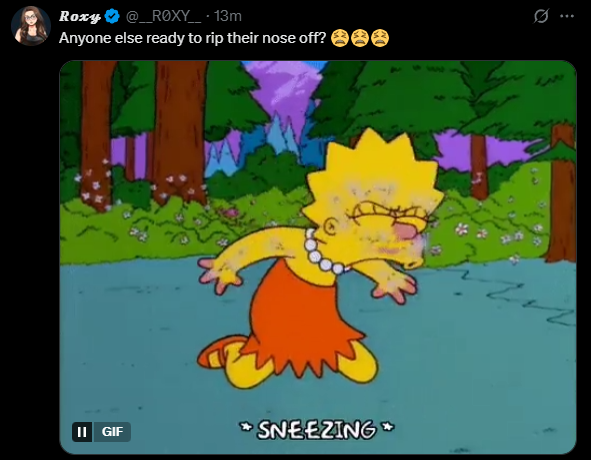
Task: Click the SNEEZING caption in the GIF
Action: [317, 430]
